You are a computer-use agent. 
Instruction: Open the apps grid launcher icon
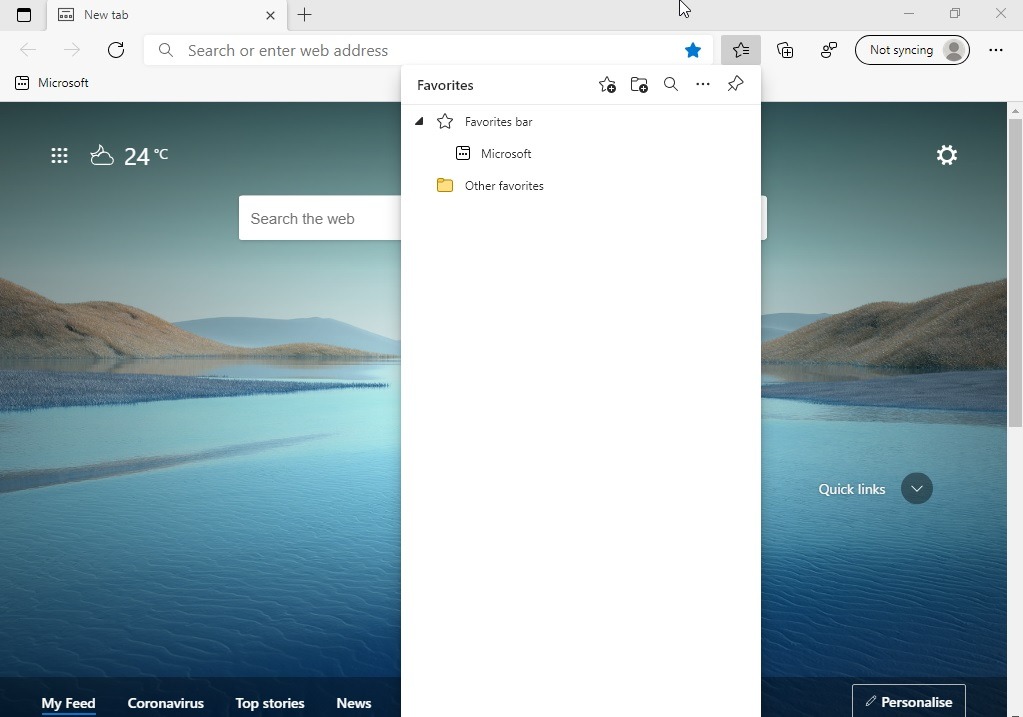[60, 155]
